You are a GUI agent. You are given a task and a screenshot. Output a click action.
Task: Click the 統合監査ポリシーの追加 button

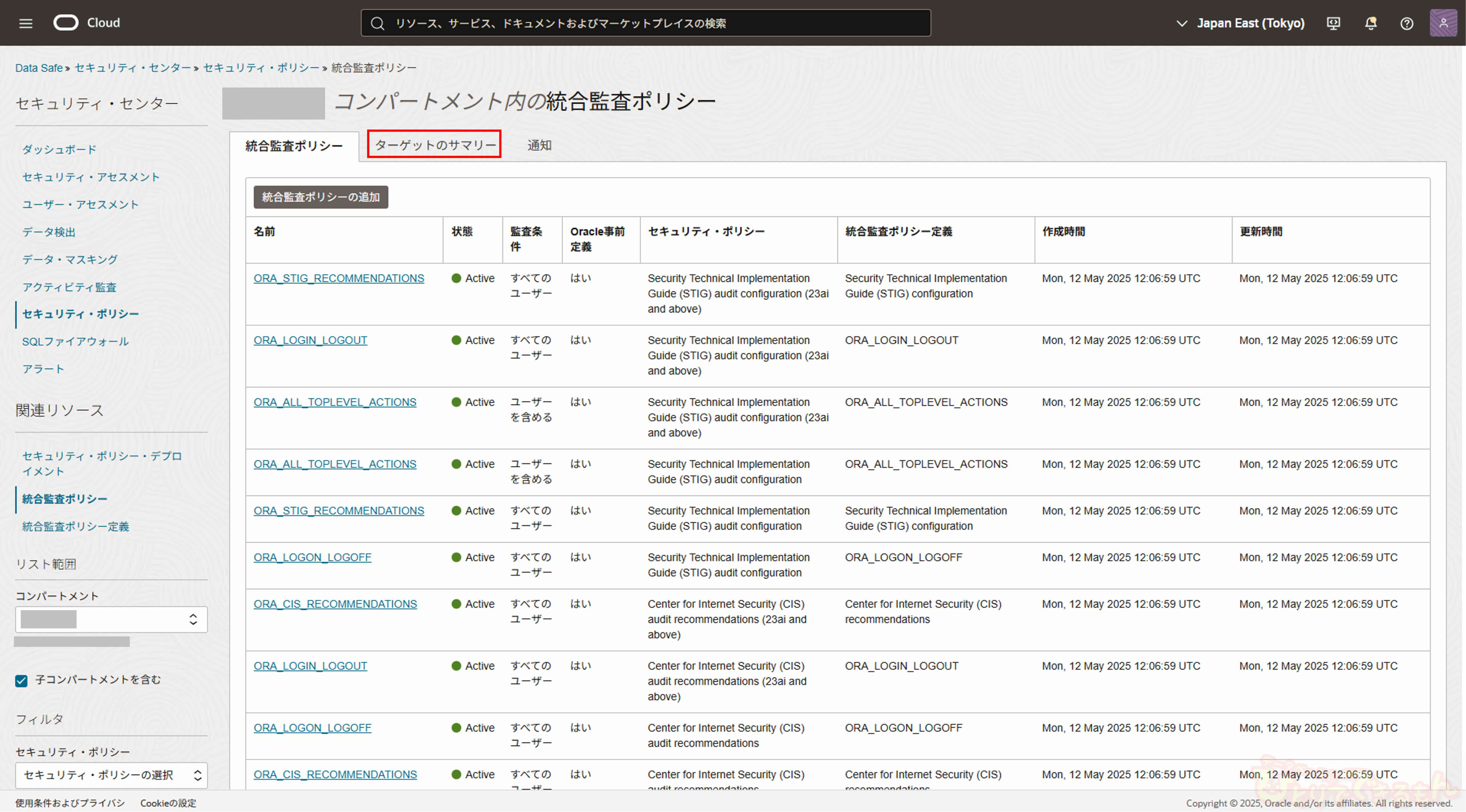tap(321, 197)
